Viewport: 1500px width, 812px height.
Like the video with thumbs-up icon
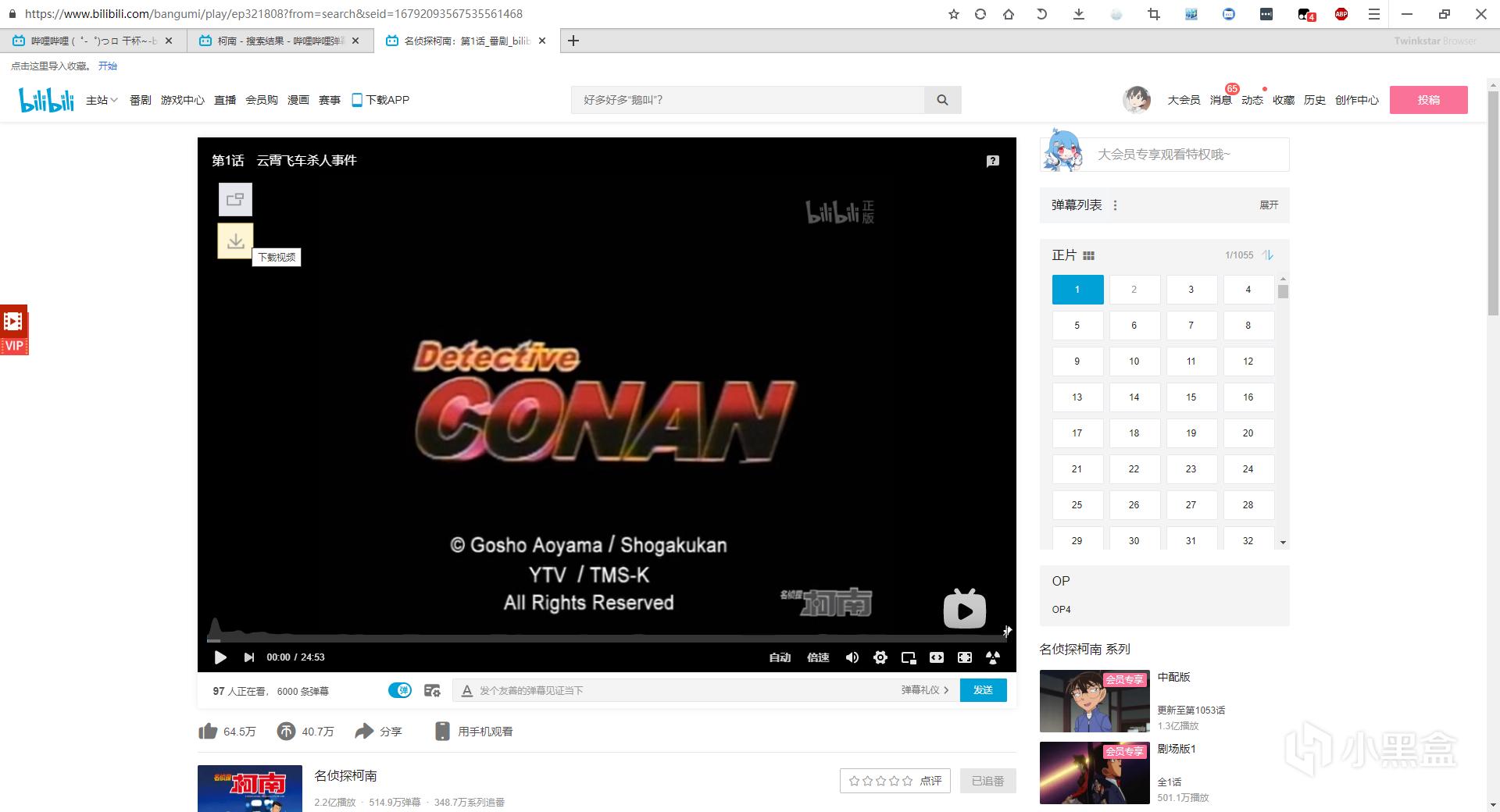tap(208, 732)
